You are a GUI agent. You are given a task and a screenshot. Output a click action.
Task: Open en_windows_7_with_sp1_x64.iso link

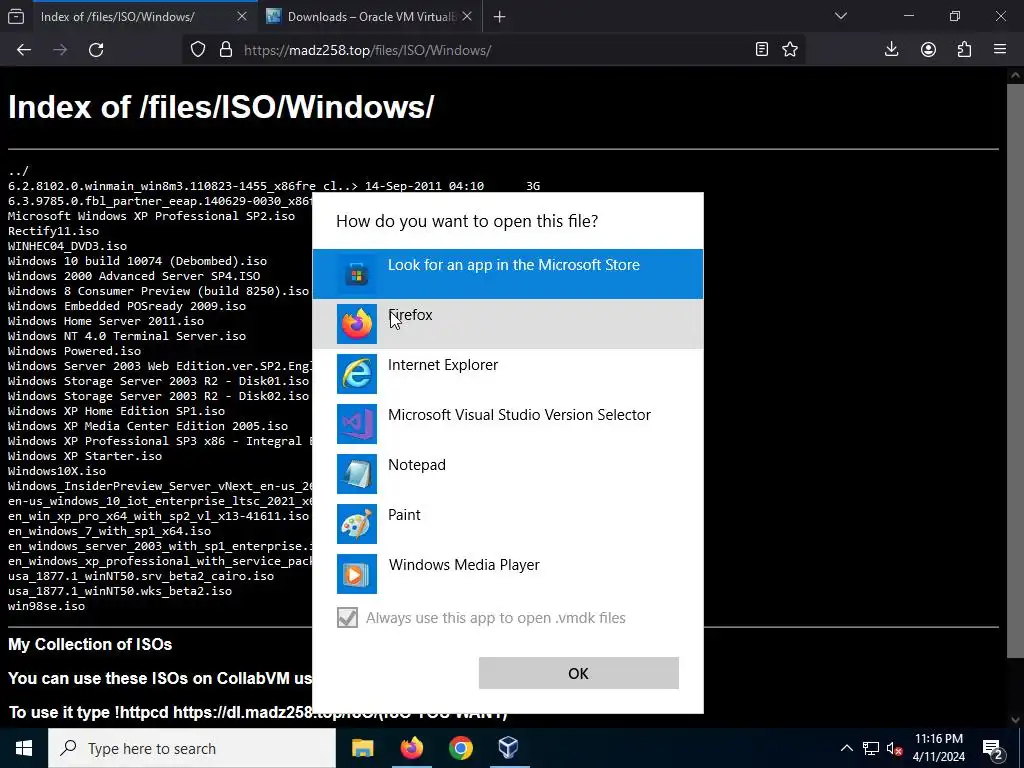[109, 532]
